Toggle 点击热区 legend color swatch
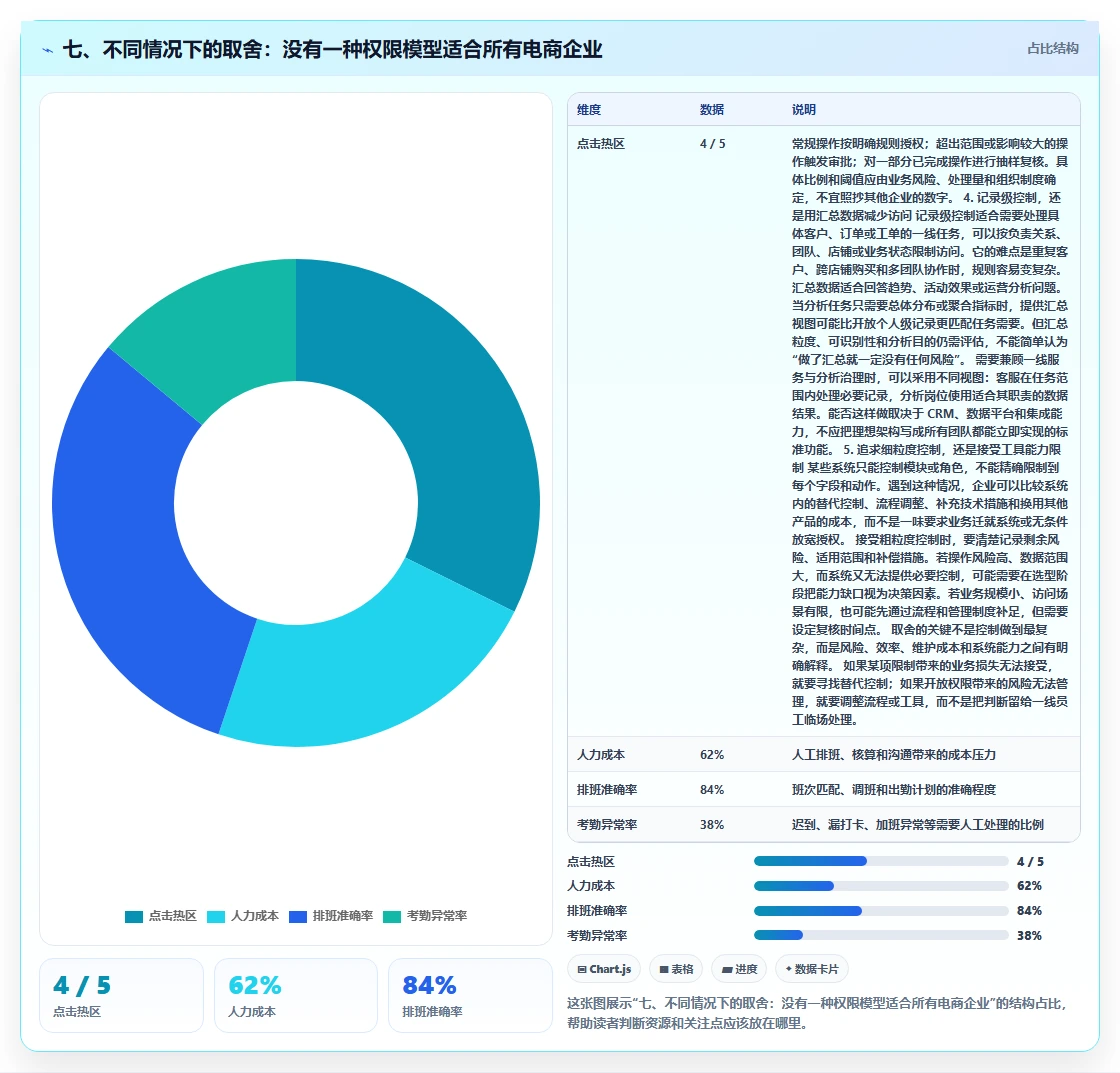The height and width of the screenshot is (1073, 1120). click(134, 917)
